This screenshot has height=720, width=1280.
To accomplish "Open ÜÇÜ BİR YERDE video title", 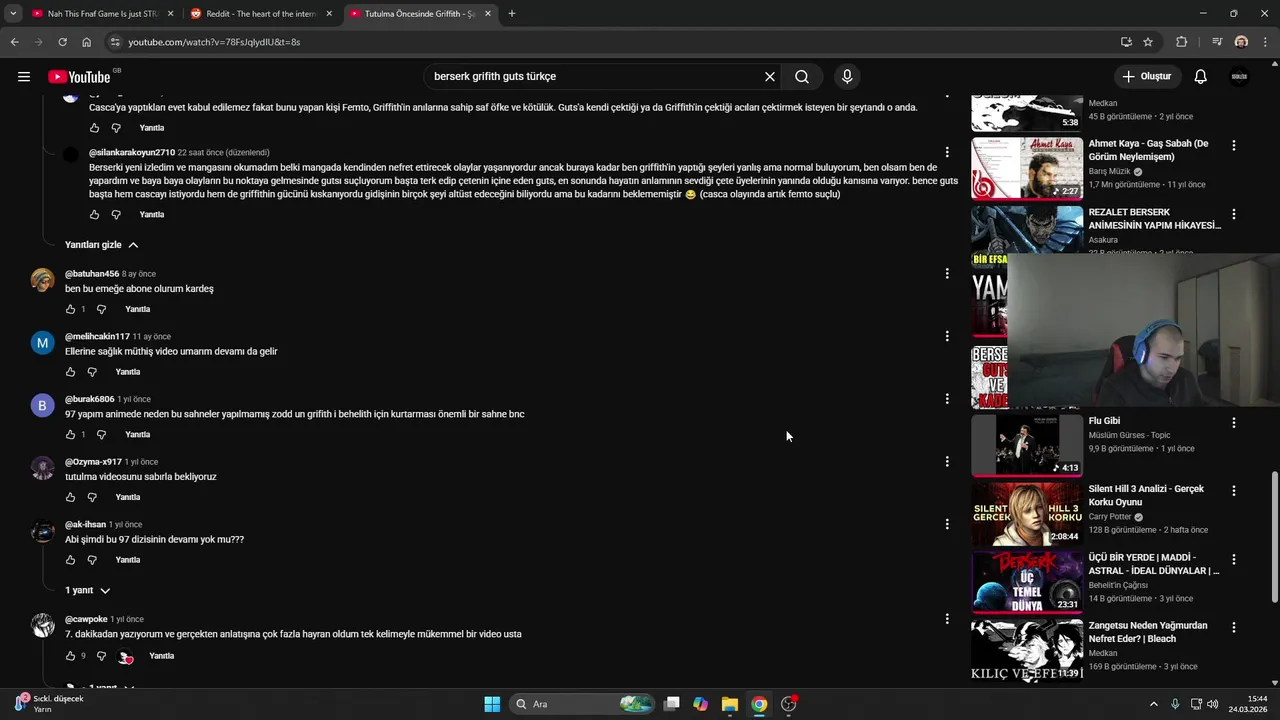I will point(1154,564).
